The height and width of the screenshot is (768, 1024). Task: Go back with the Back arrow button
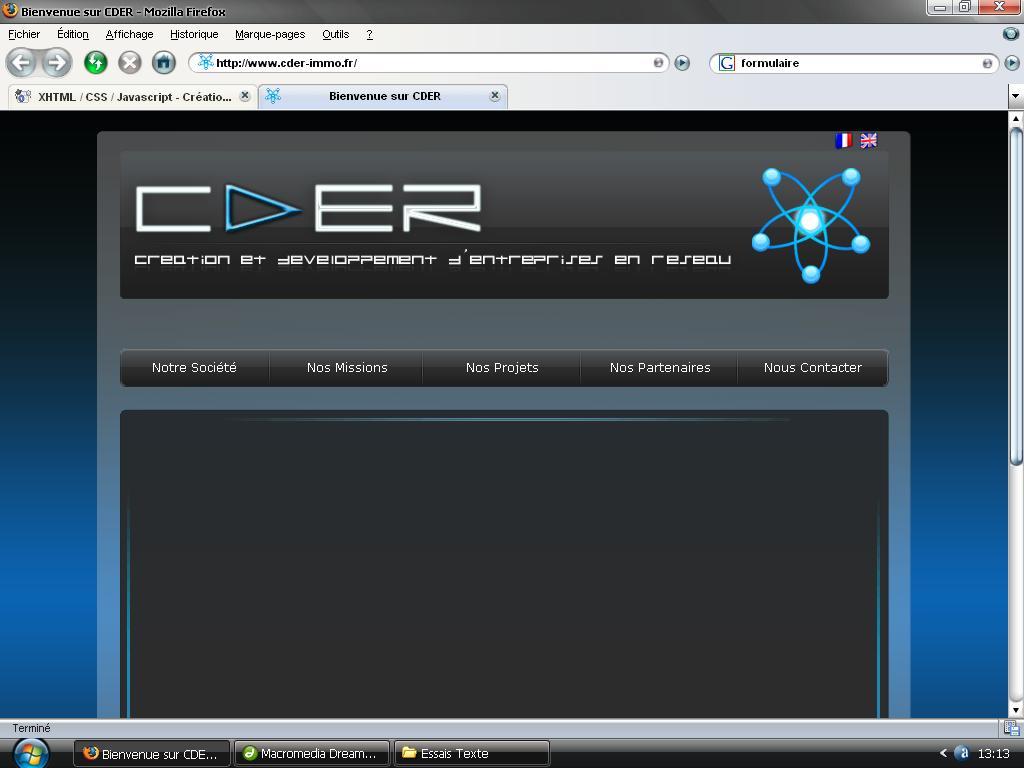tap(22, 63)
